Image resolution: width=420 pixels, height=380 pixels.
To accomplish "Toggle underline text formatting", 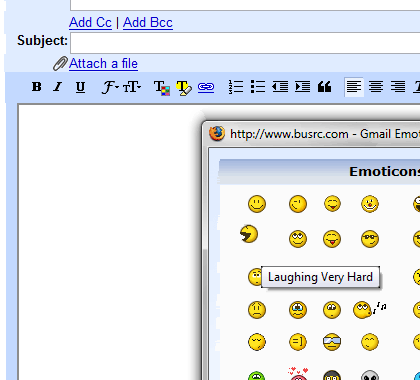I will [x=80, y=87].
